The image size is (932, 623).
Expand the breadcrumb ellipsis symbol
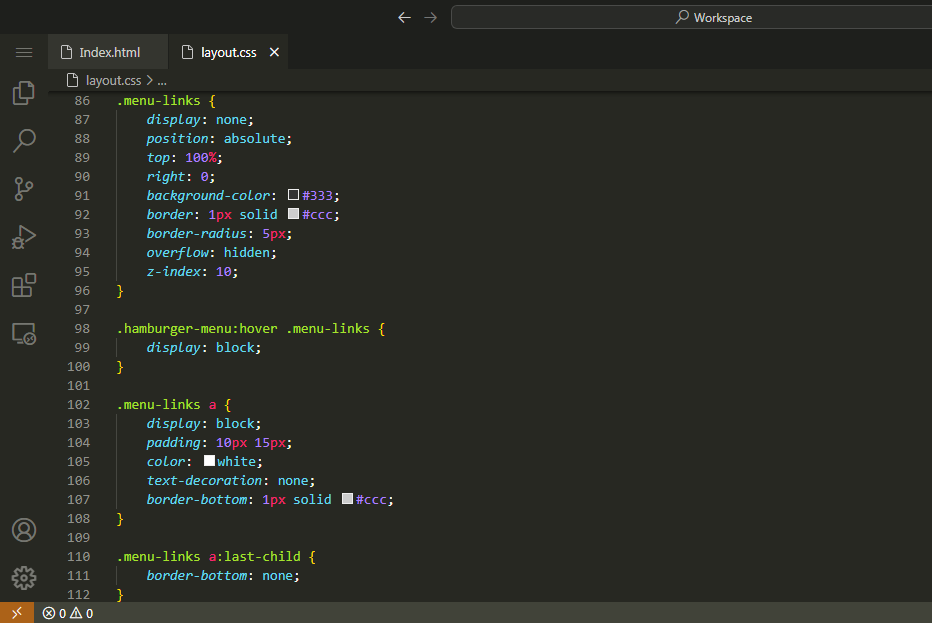click(162, 80)
